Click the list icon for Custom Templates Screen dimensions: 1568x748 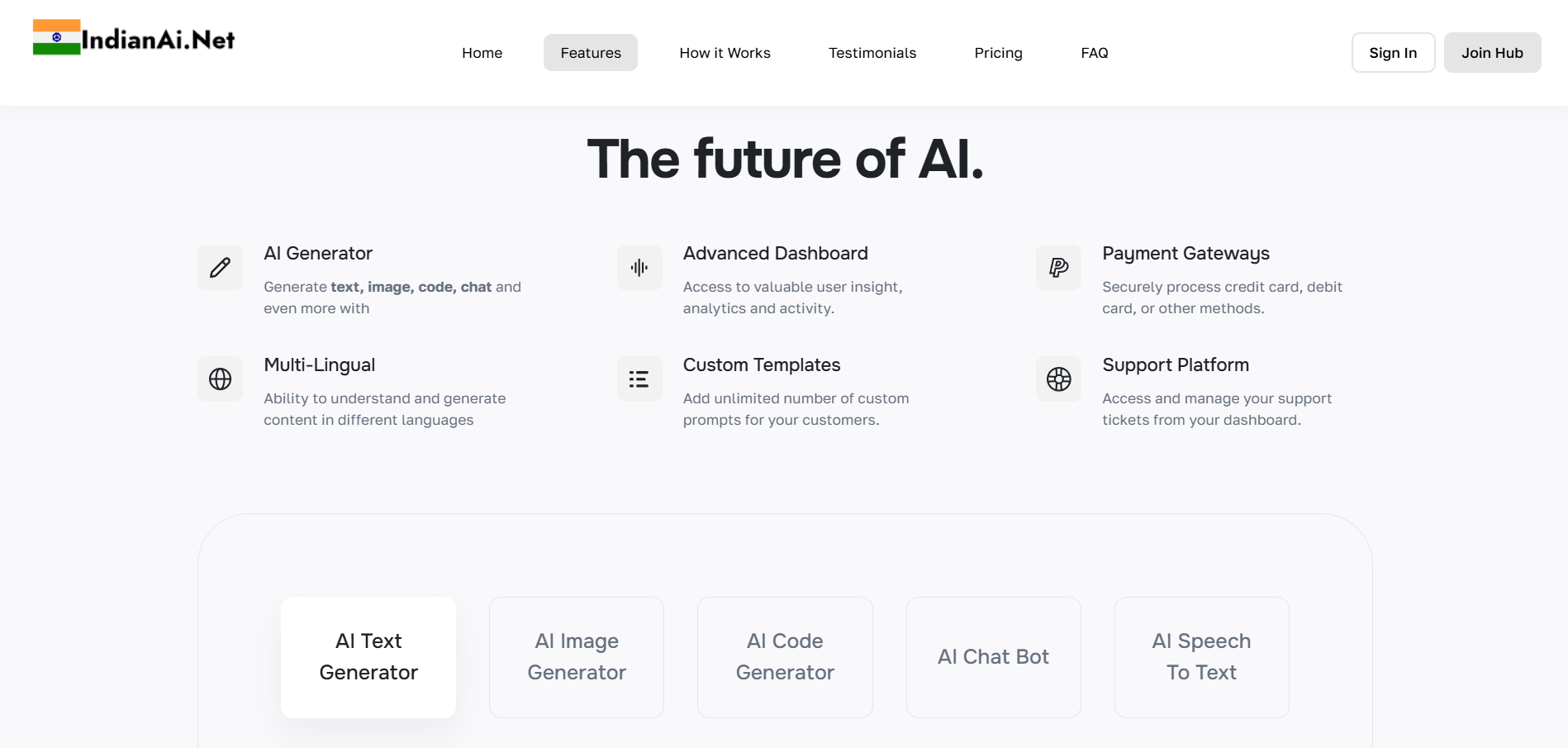[x=639, y=379]
